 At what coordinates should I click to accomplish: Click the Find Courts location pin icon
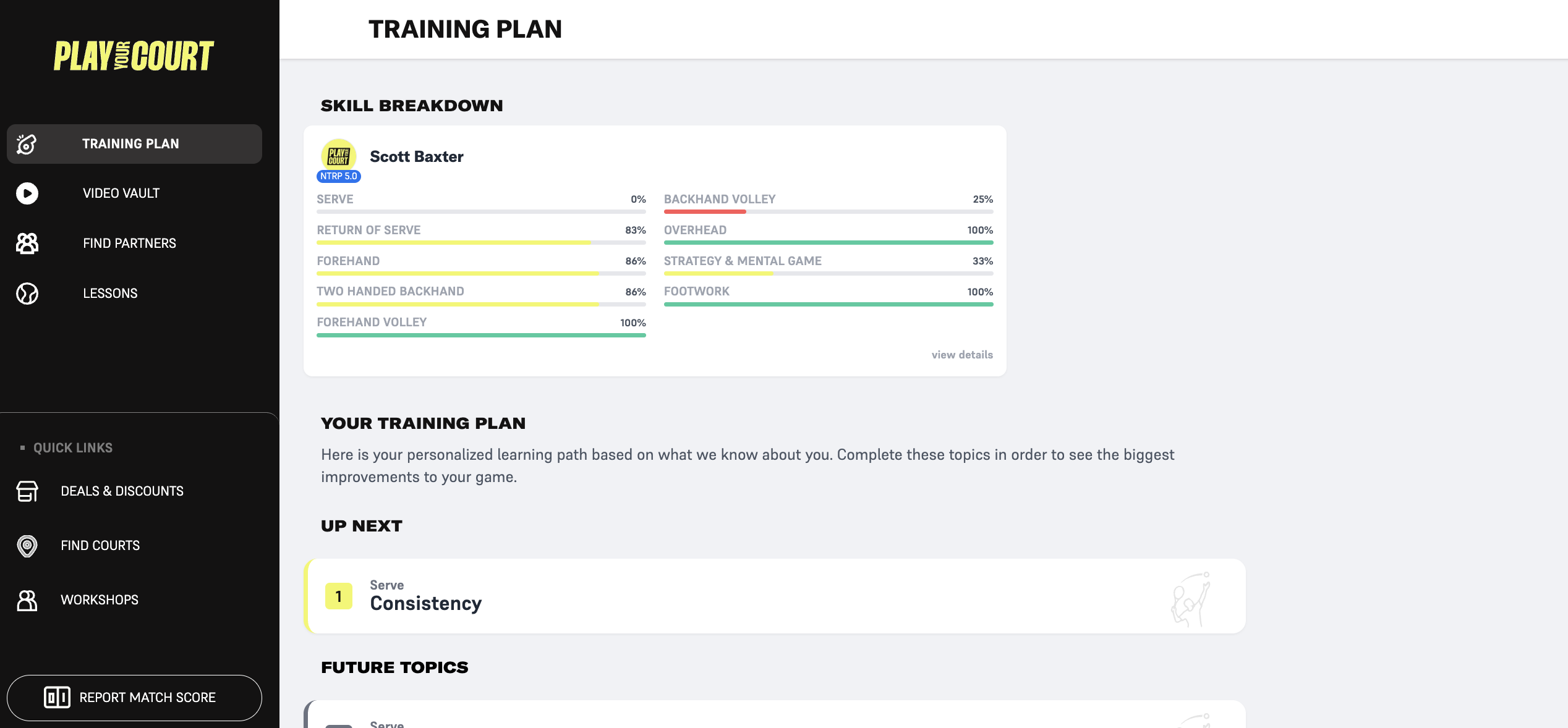(27, 546)
